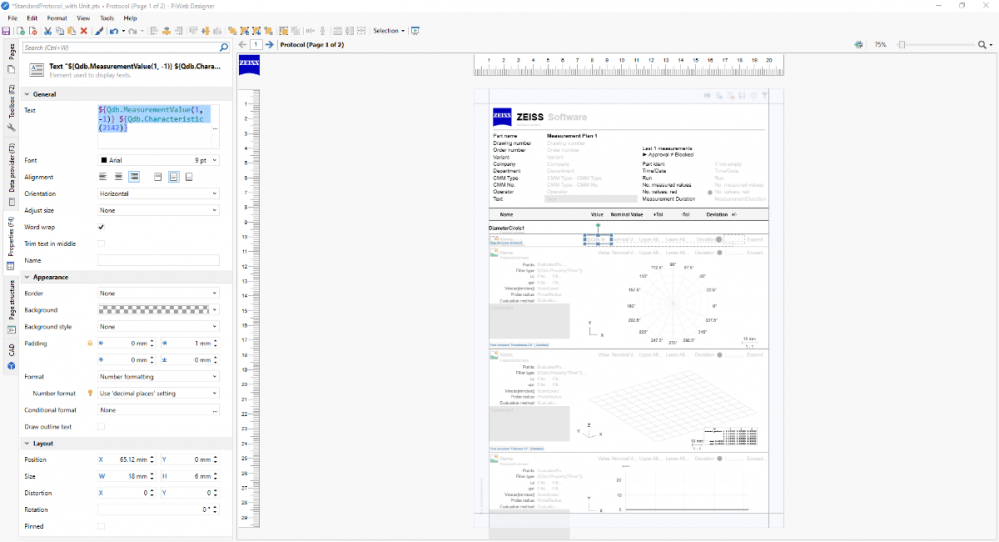Open the Orientation dropdown
The width and height of the screenshot is (999, 542).
[x=158, y=194]
